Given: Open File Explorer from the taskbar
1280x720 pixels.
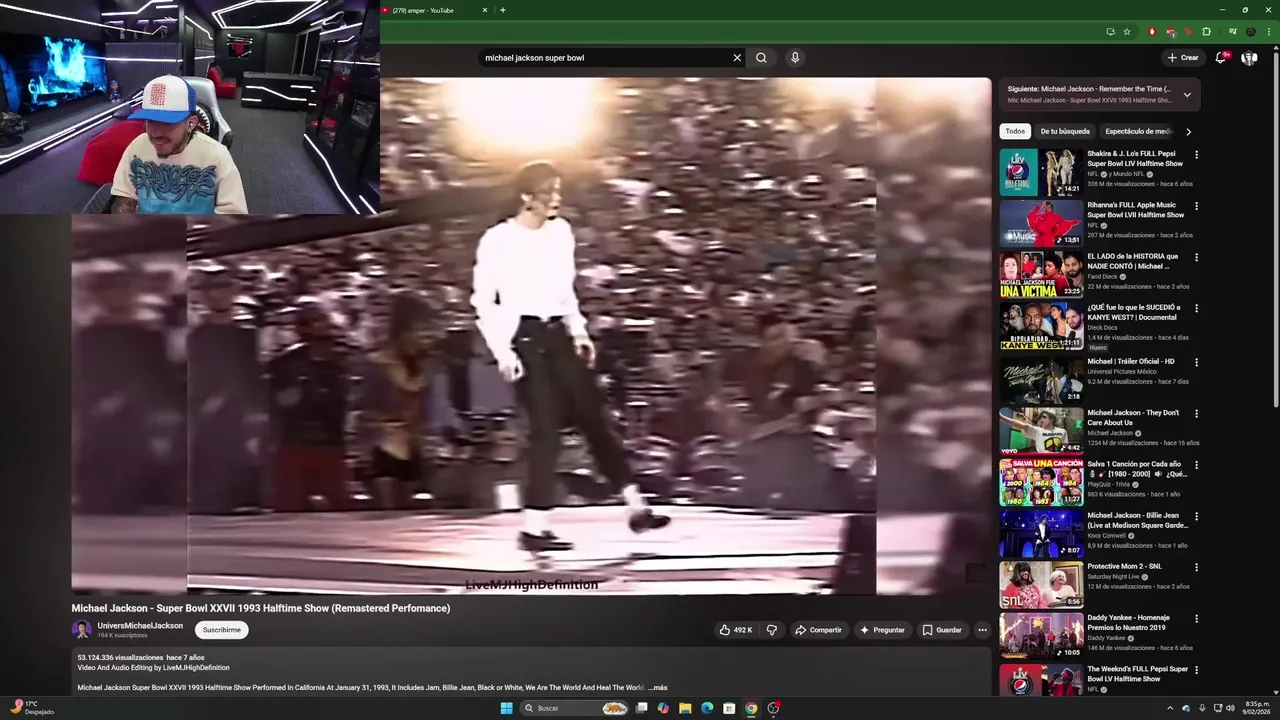Looking at the screenshot, I should click(685, 708).
